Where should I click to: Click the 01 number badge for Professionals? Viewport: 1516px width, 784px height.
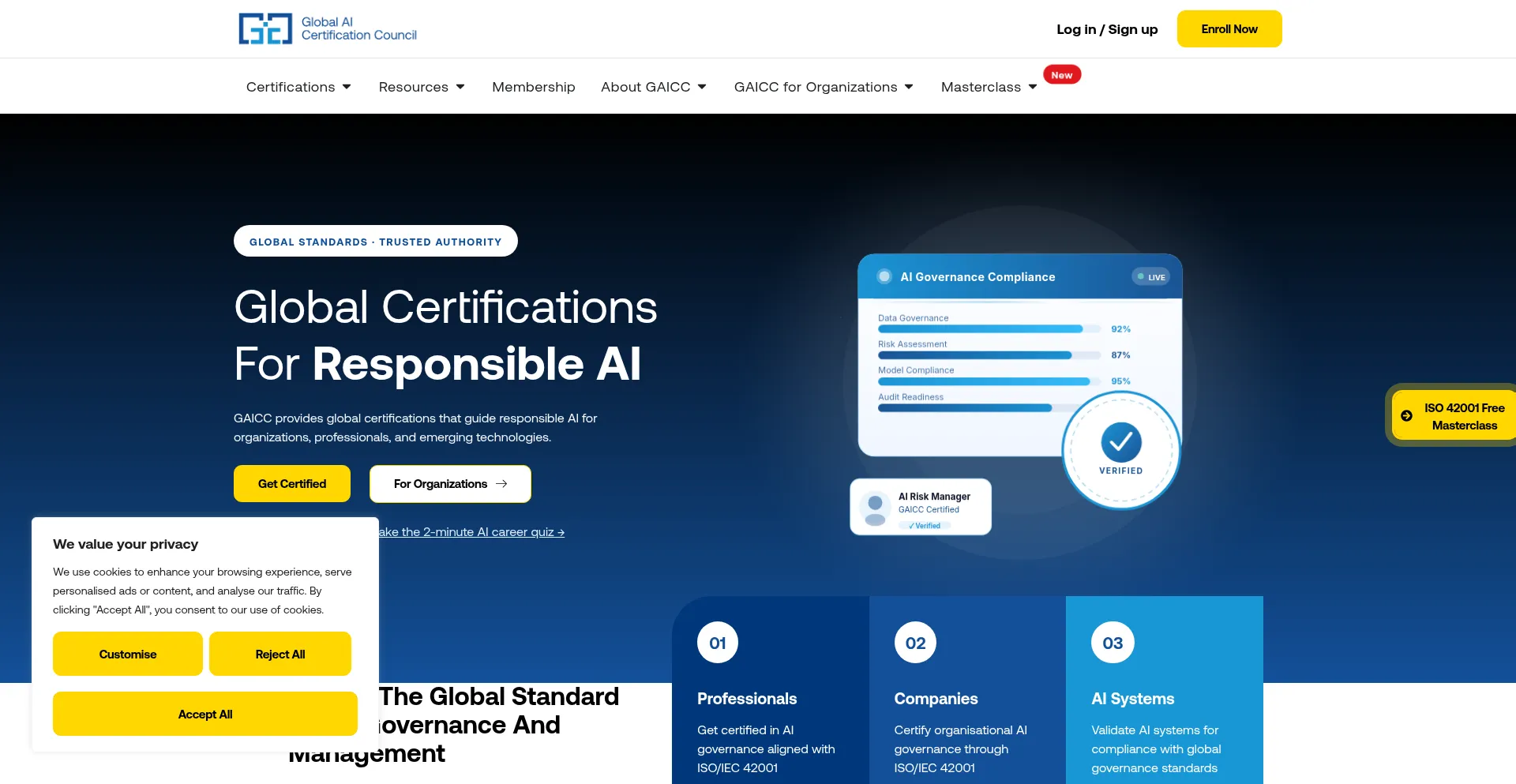718,643
